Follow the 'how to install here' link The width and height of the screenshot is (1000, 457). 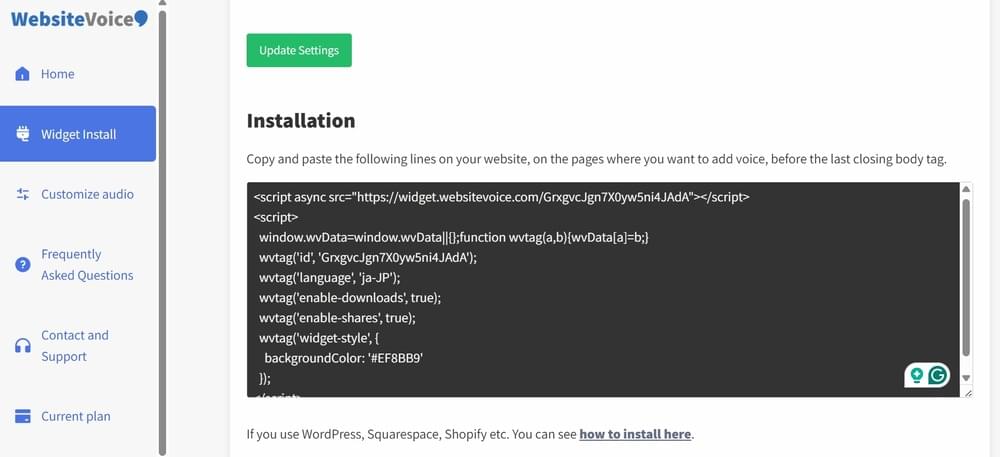point(635,434)
